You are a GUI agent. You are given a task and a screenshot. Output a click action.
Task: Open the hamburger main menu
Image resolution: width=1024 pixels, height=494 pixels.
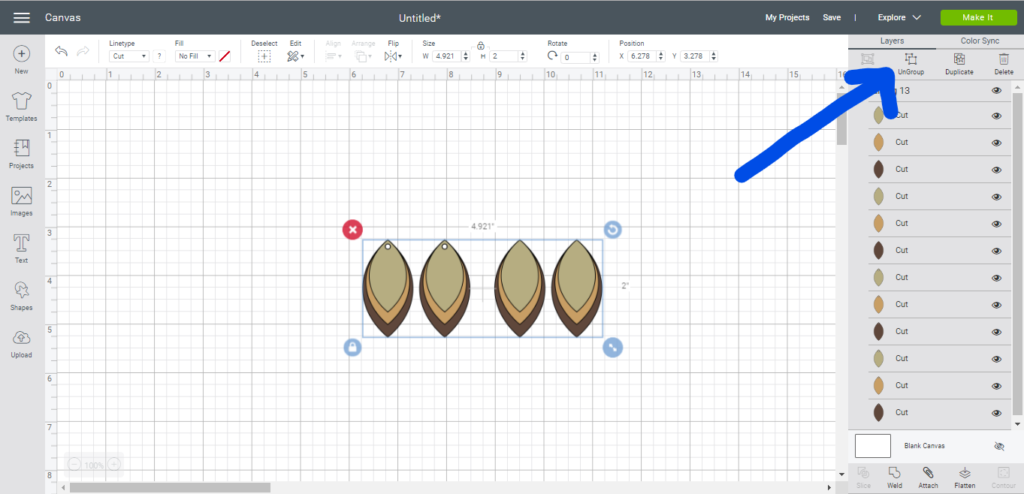point(22,18)
